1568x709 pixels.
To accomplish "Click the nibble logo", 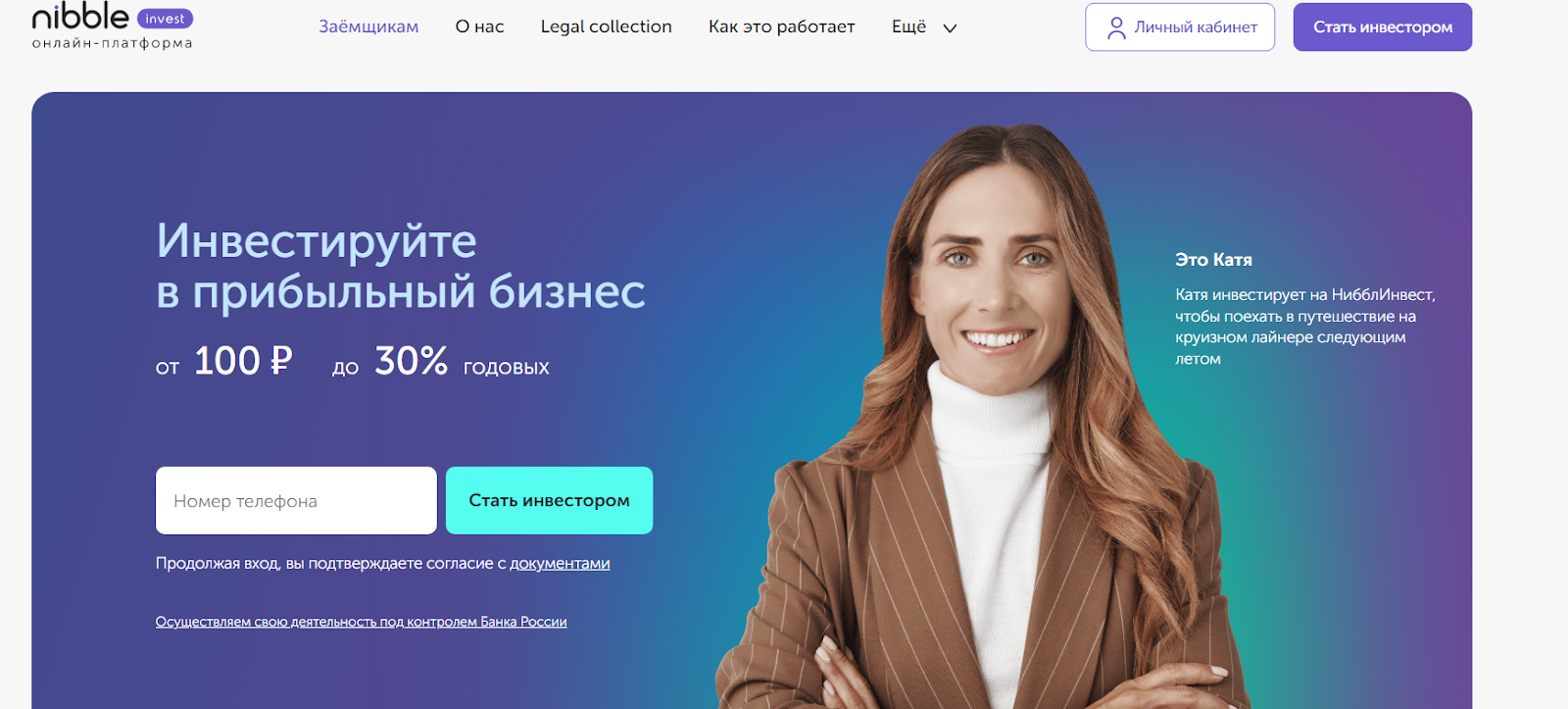I will coord(80,16).
